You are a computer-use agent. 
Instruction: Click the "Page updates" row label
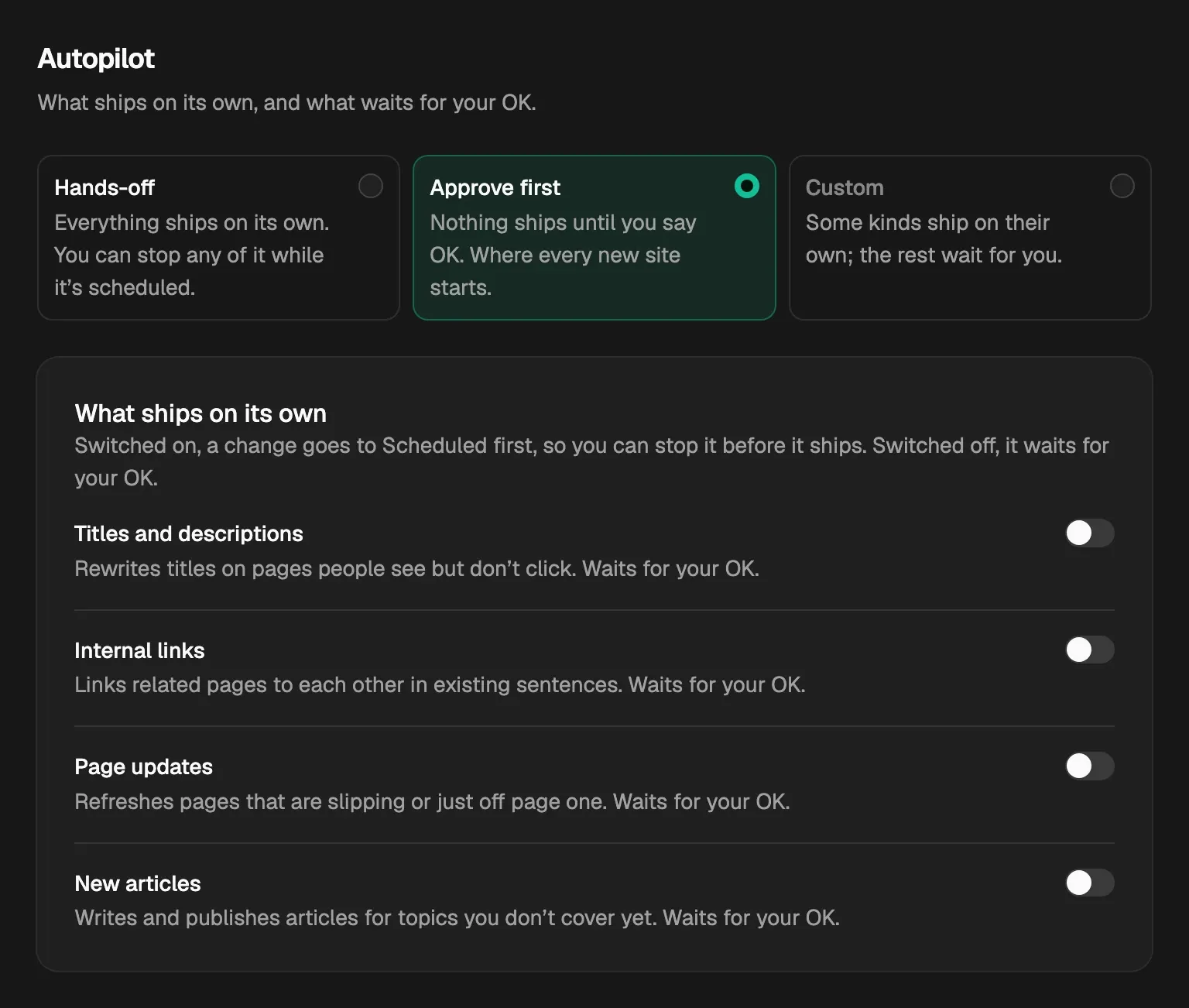pos(143,766)
